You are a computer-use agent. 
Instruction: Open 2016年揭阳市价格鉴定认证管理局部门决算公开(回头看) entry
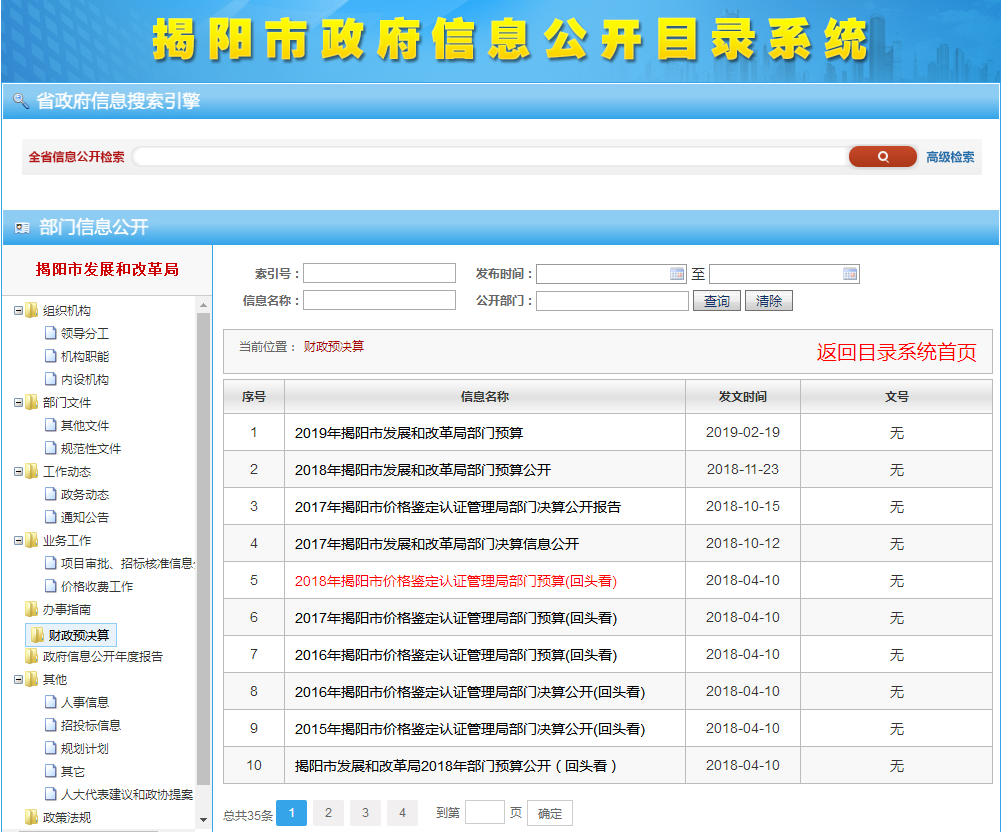470,692
